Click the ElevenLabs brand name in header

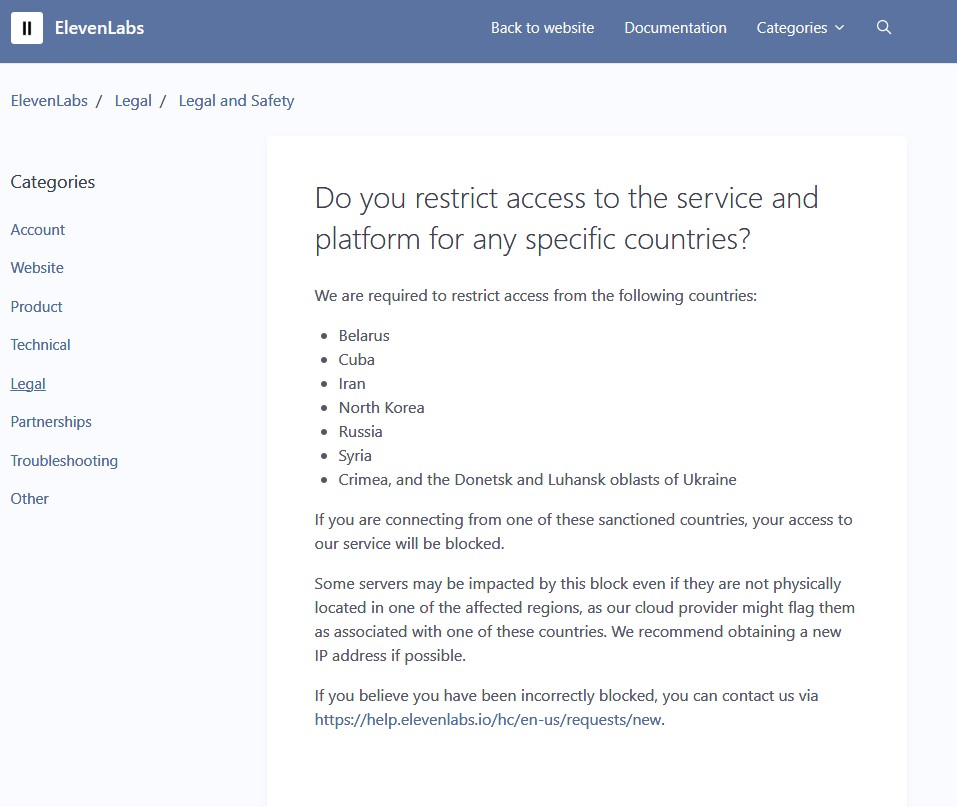pos(99,28)
